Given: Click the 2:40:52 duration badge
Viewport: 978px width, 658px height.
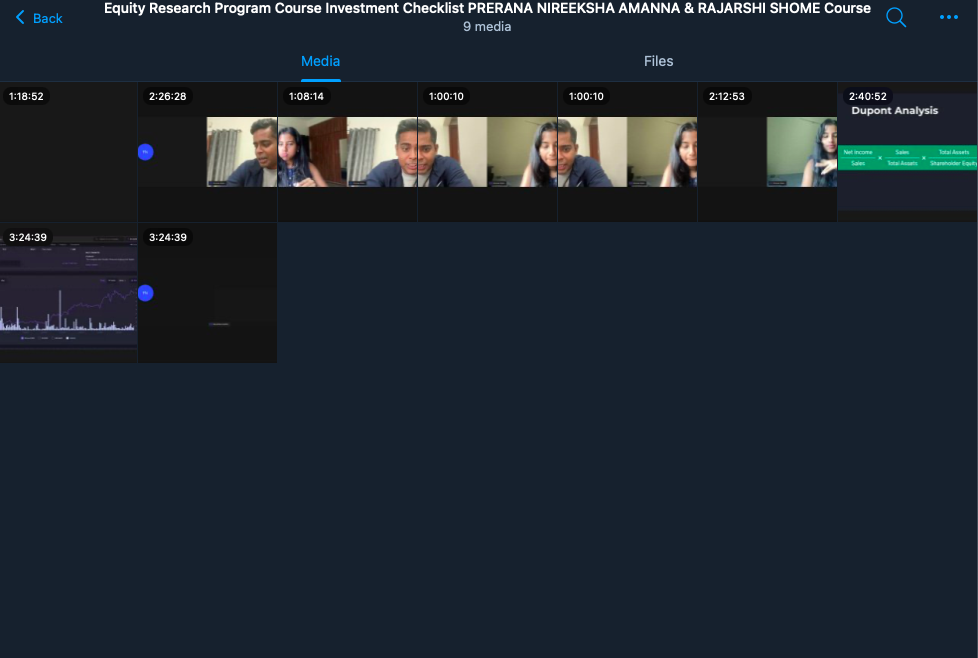Looking at the screenshot, I should tap(867, 97).
